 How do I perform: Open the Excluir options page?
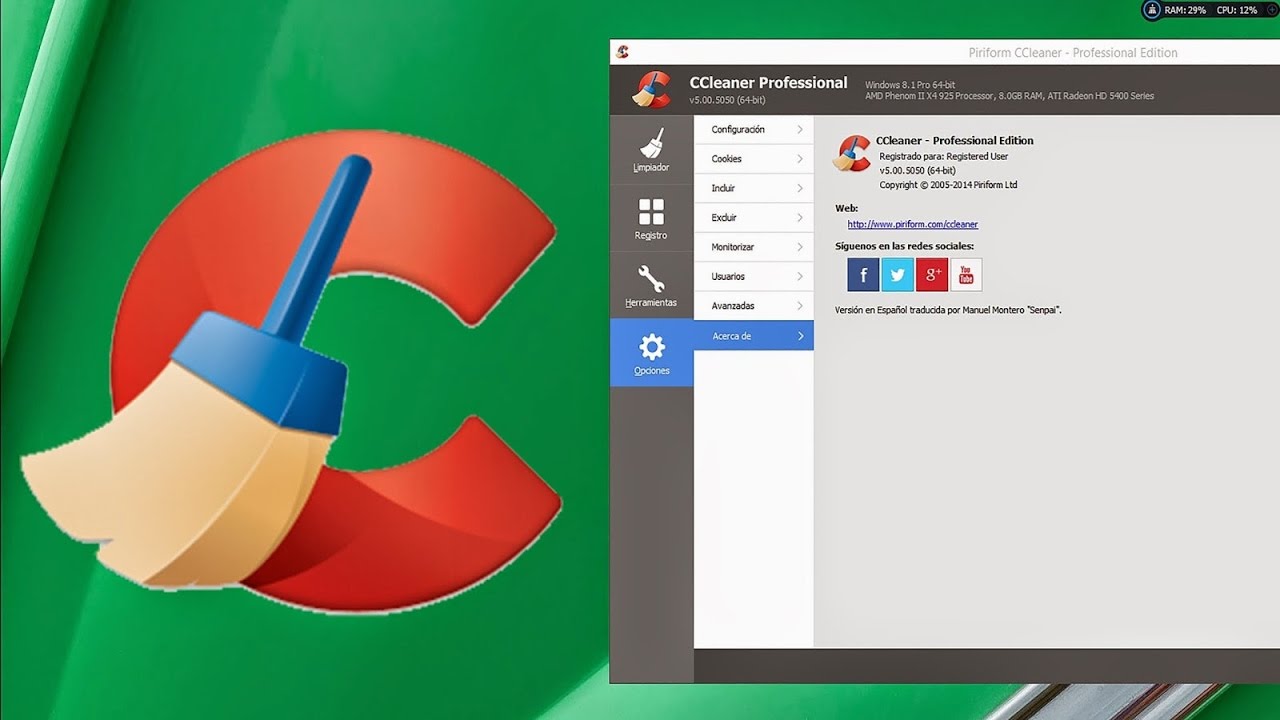753,217
